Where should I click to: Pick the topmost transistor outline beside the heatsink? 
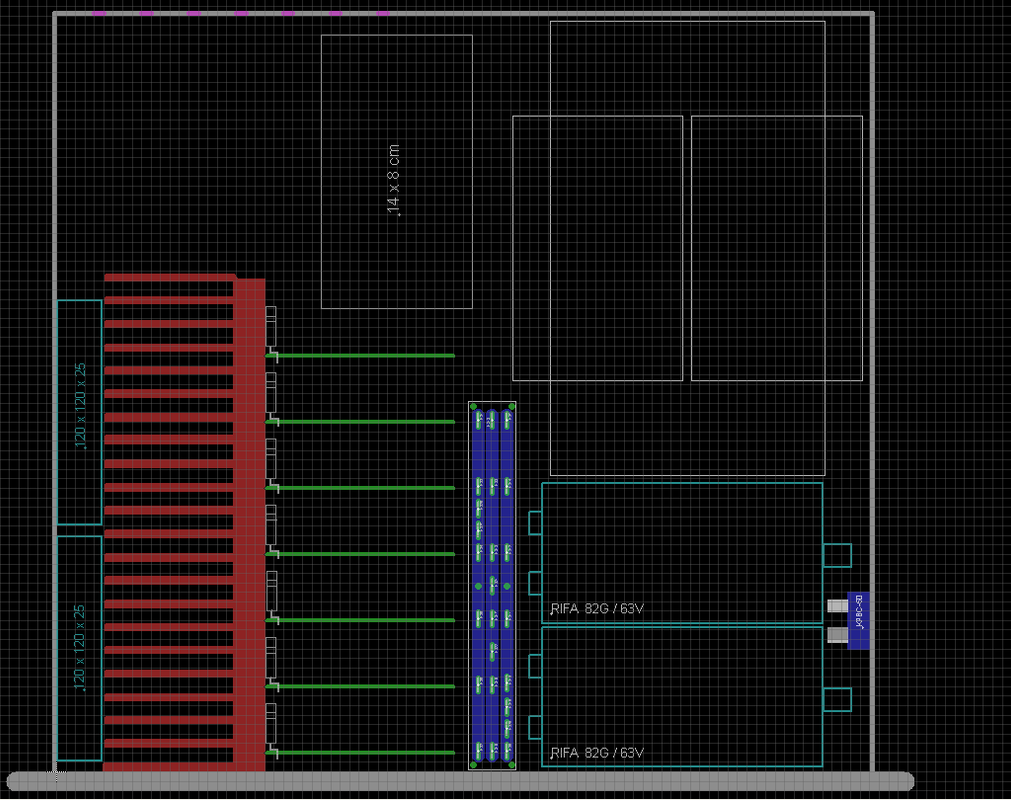point(271,327)
